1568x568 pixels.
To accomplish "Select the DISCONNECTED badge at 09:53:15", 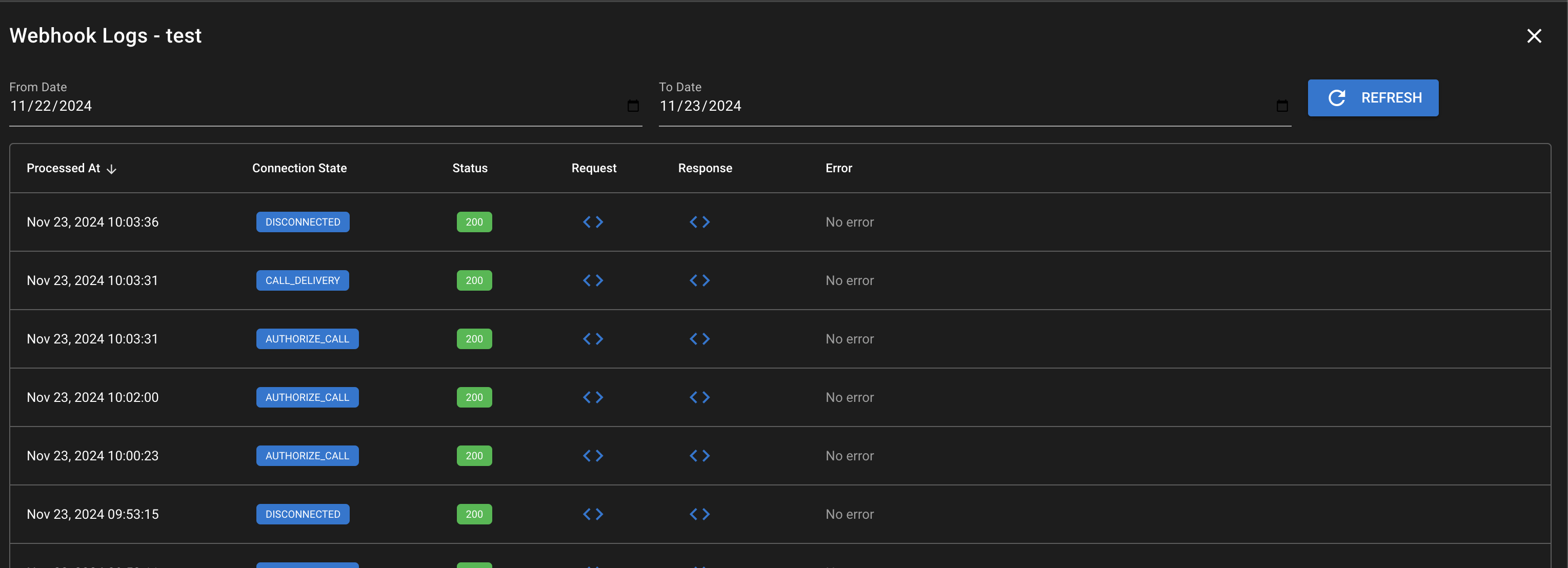I will [303, 514].
